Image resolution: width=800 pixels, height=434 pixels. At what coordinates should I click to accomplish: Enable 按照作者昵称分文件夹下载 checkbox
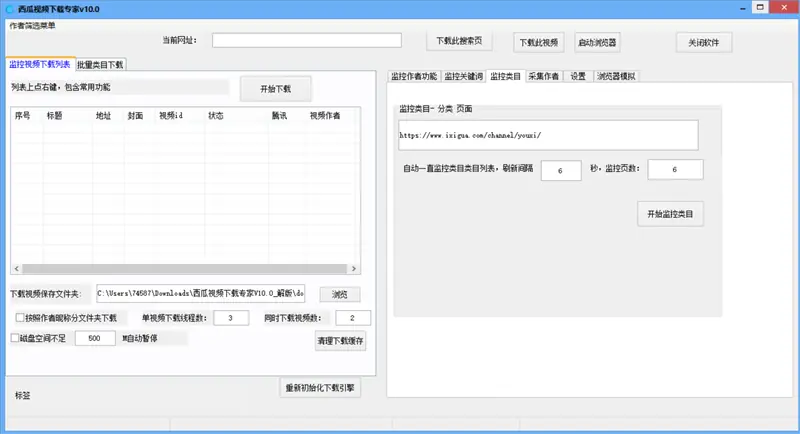pyautogui.click(x=20, y=318)
